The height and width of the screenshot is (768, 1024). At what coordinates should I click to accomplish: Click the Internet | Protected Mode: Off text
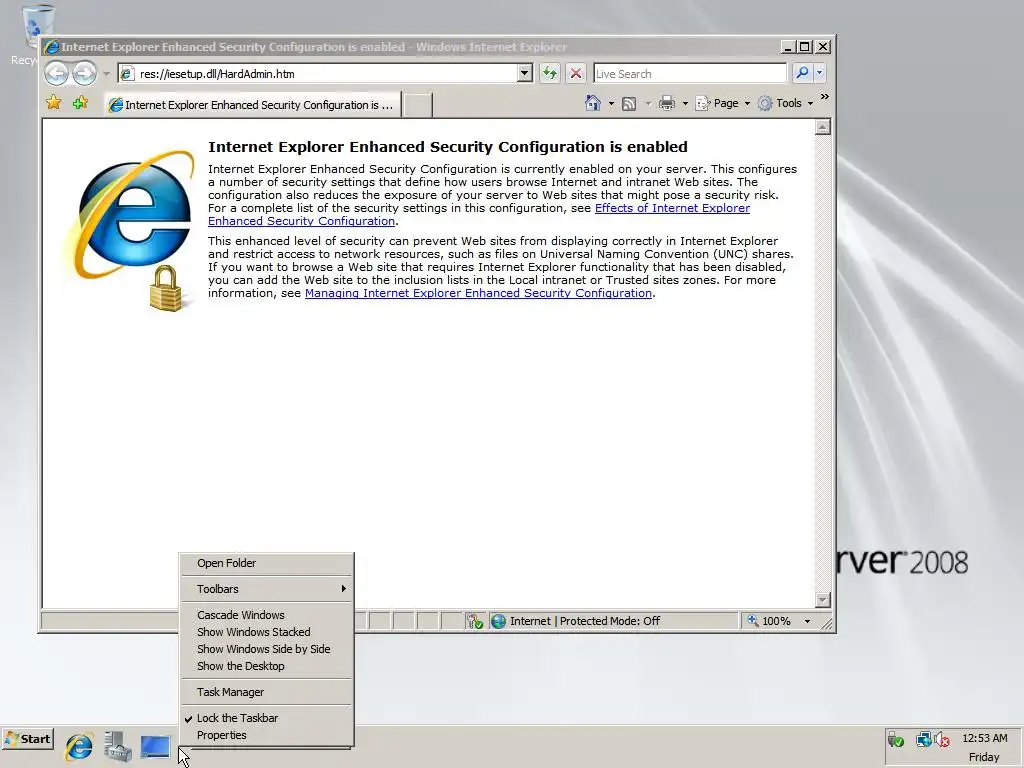[x=584, y=621]
